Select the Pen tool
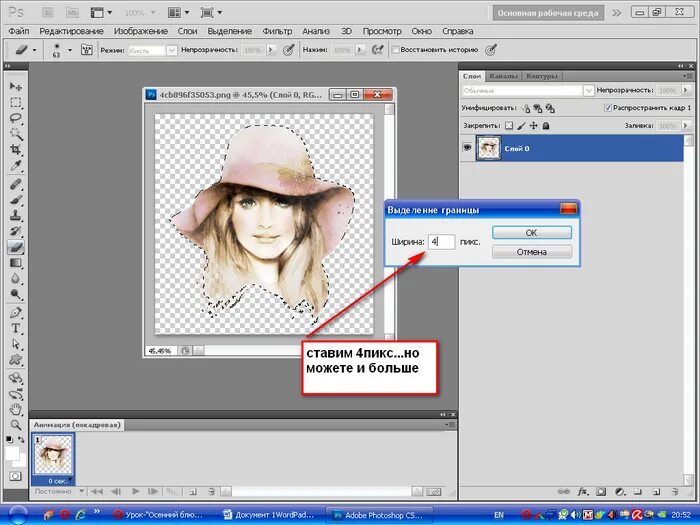The width and height of the screenshot is (700, 525). coord(16,312)
